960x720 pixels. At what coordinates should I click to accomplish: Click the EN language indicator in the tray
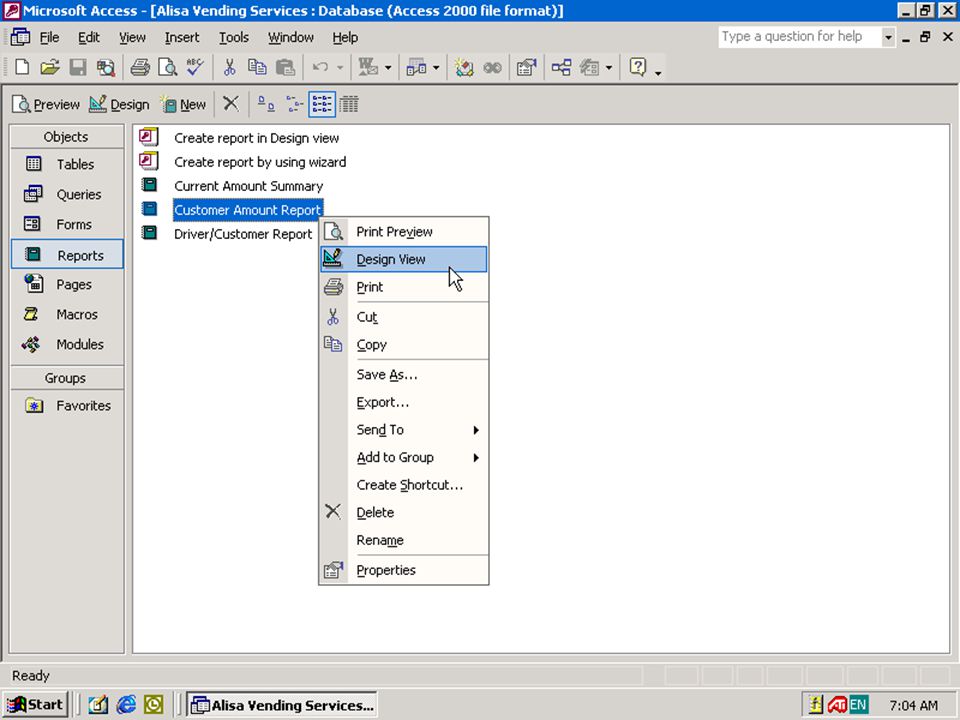(x=858, y=705)
